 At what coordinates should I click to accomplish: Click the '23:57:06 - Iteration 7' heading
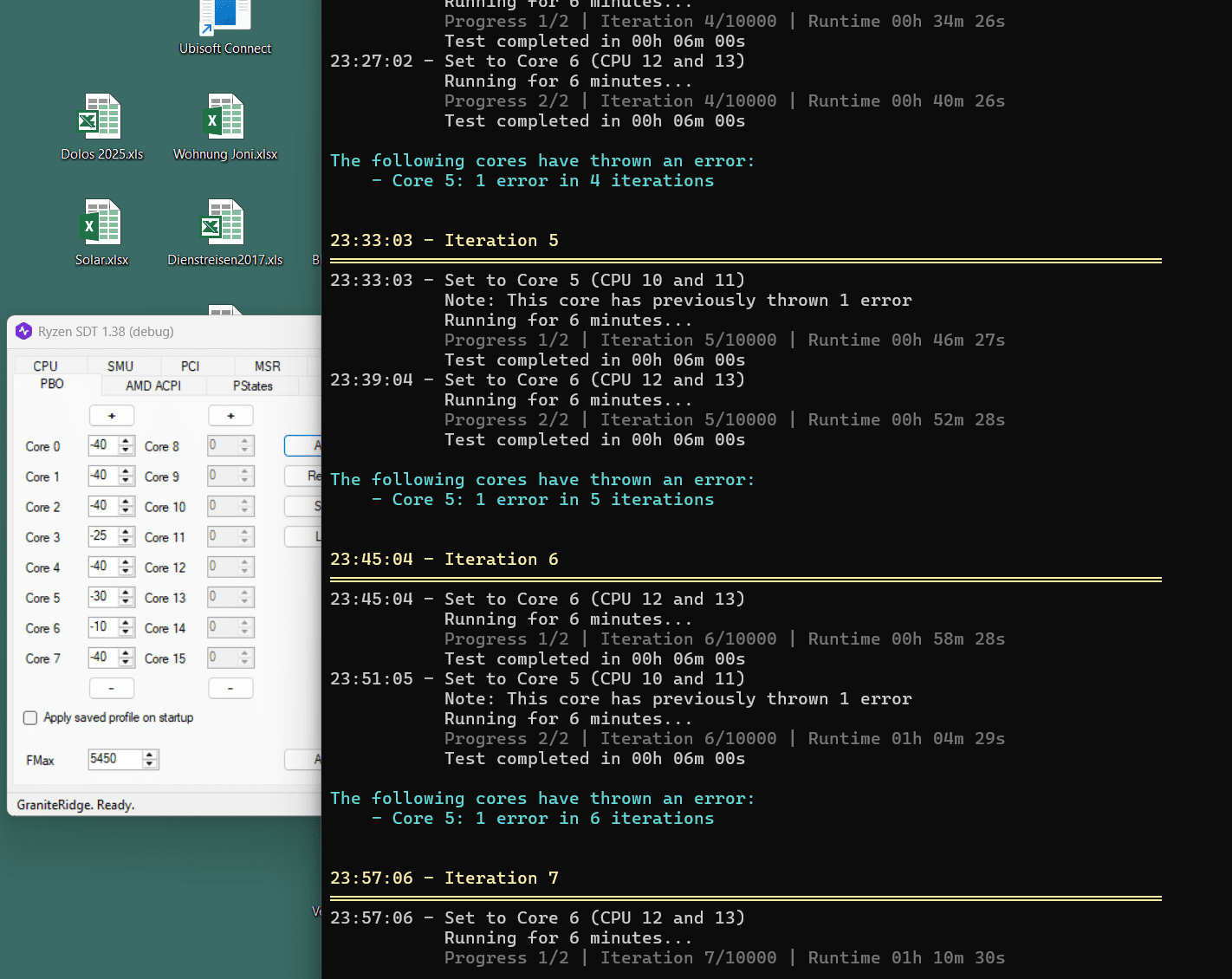pyautogui.click(x=444, y=878)
